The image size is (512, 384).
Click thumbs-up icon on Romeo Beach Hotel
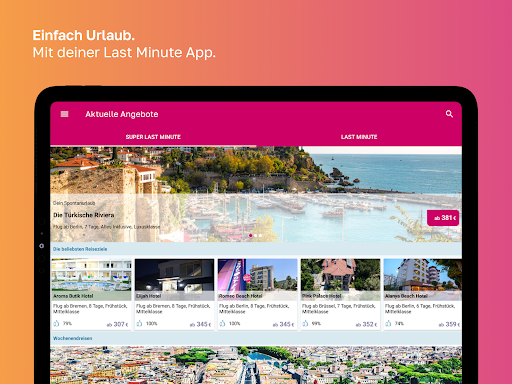click(x=223, y=324)
